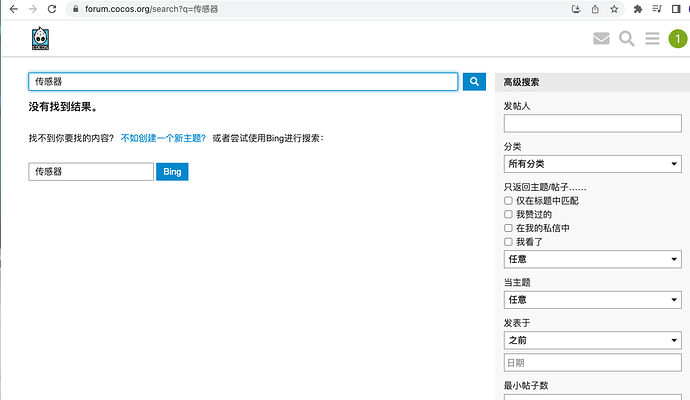Toggle the browser side panel icon

pos(676,9)
